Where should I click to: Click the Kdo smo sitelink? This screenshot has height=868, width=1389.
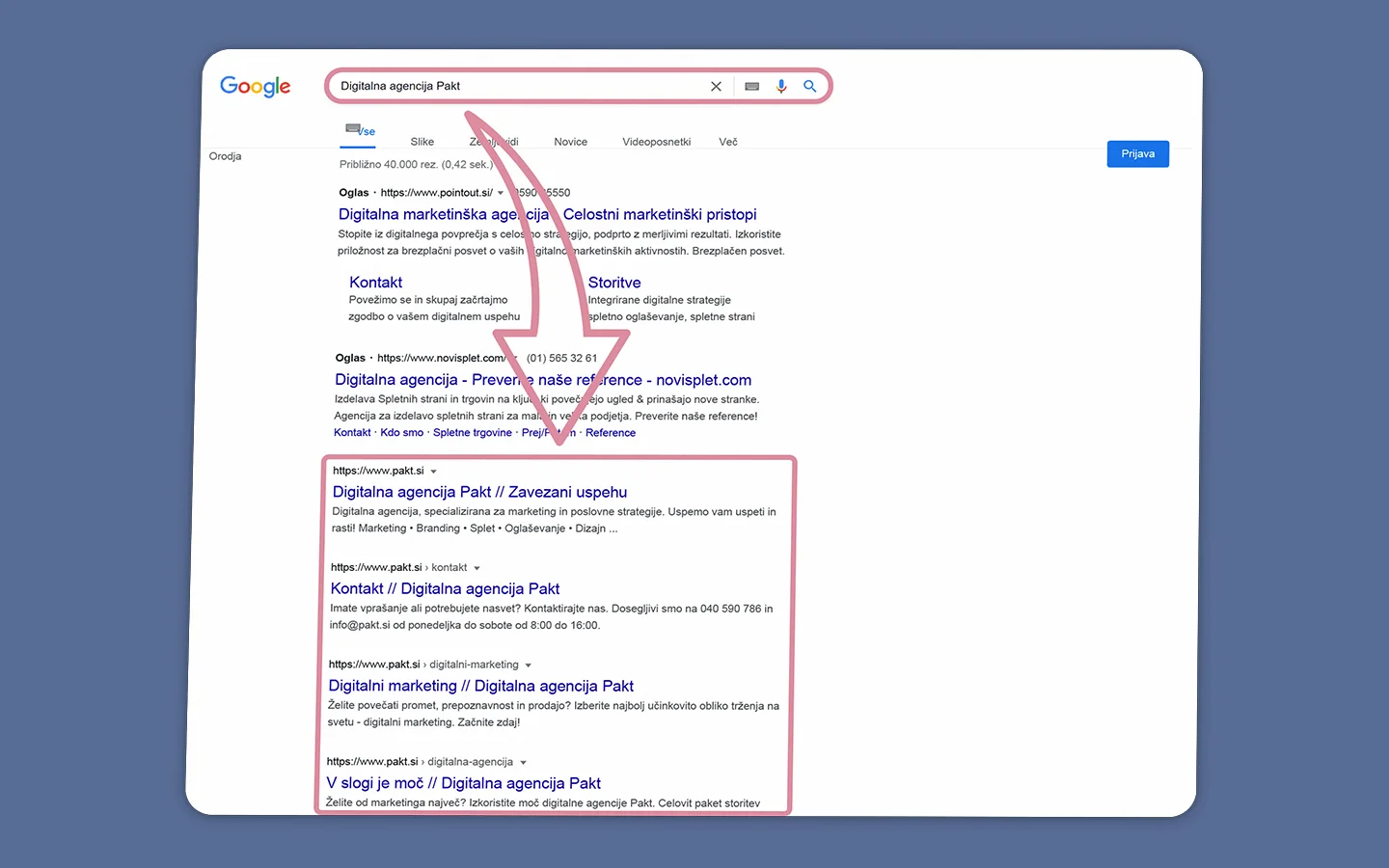[x=401, y=433]
